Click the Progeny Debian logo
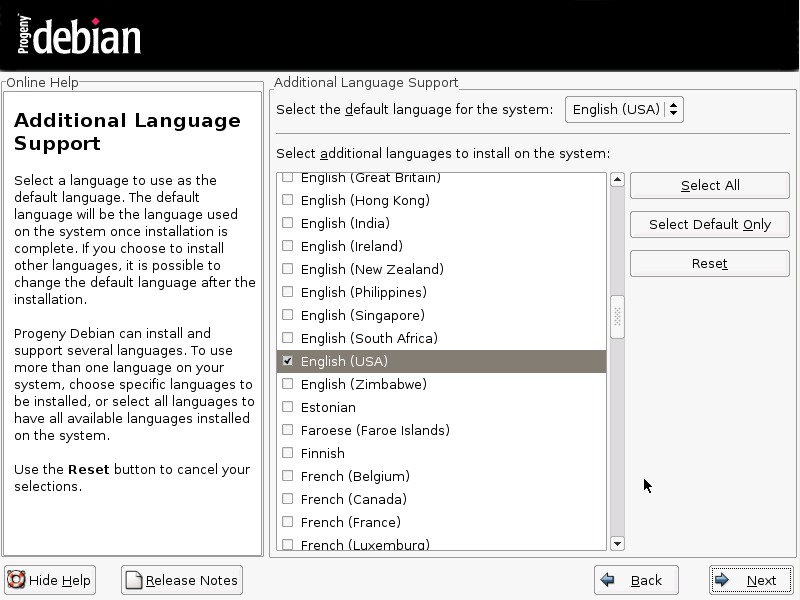Viewport: 800px width, 600px height. click(x=78, y=36)
